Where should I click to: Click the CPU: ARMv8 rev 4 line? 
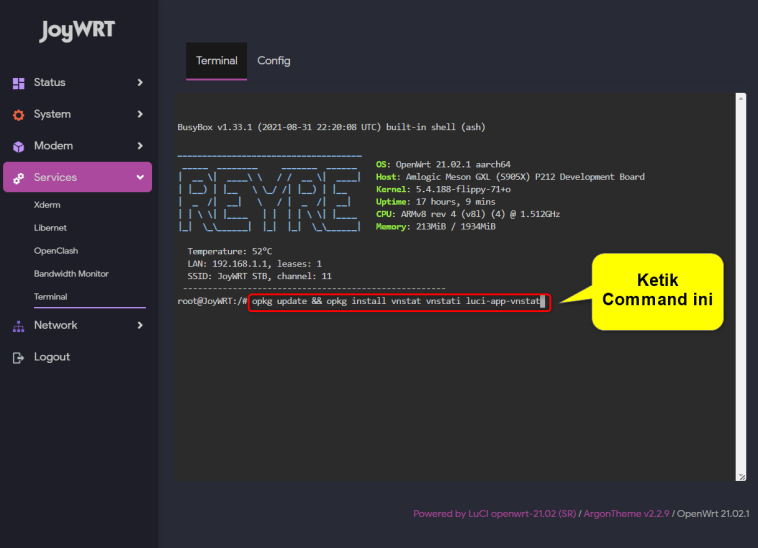pyautogui.click(x=468, y=214)
